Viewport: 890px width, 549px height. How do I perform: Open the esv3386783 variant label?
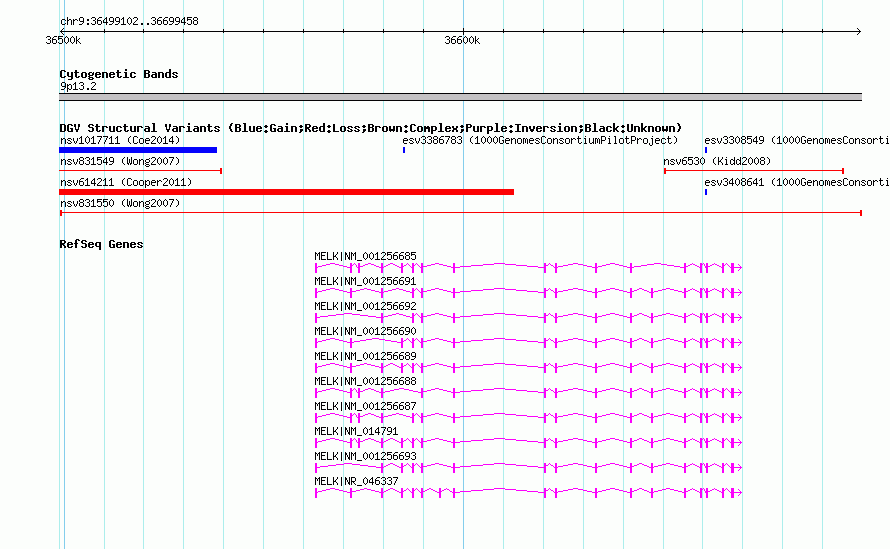tap(540, 140)
